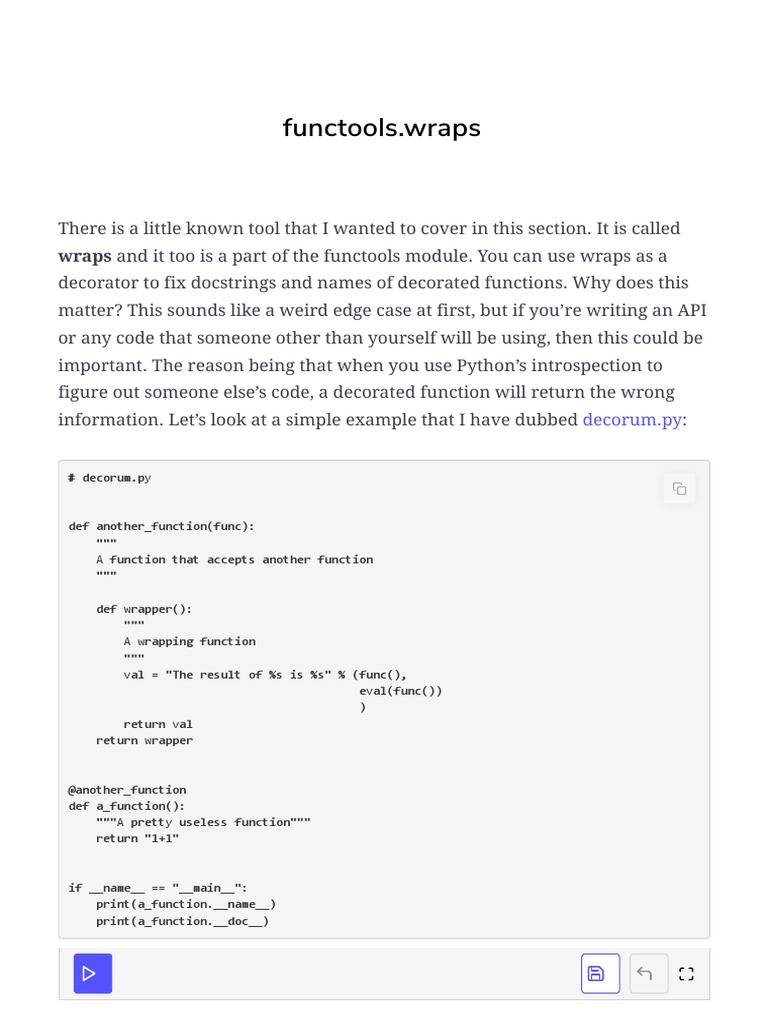Screen dimensions: 768x1024
Task: Click the def another_function(func) line
Action: [161, 526]
